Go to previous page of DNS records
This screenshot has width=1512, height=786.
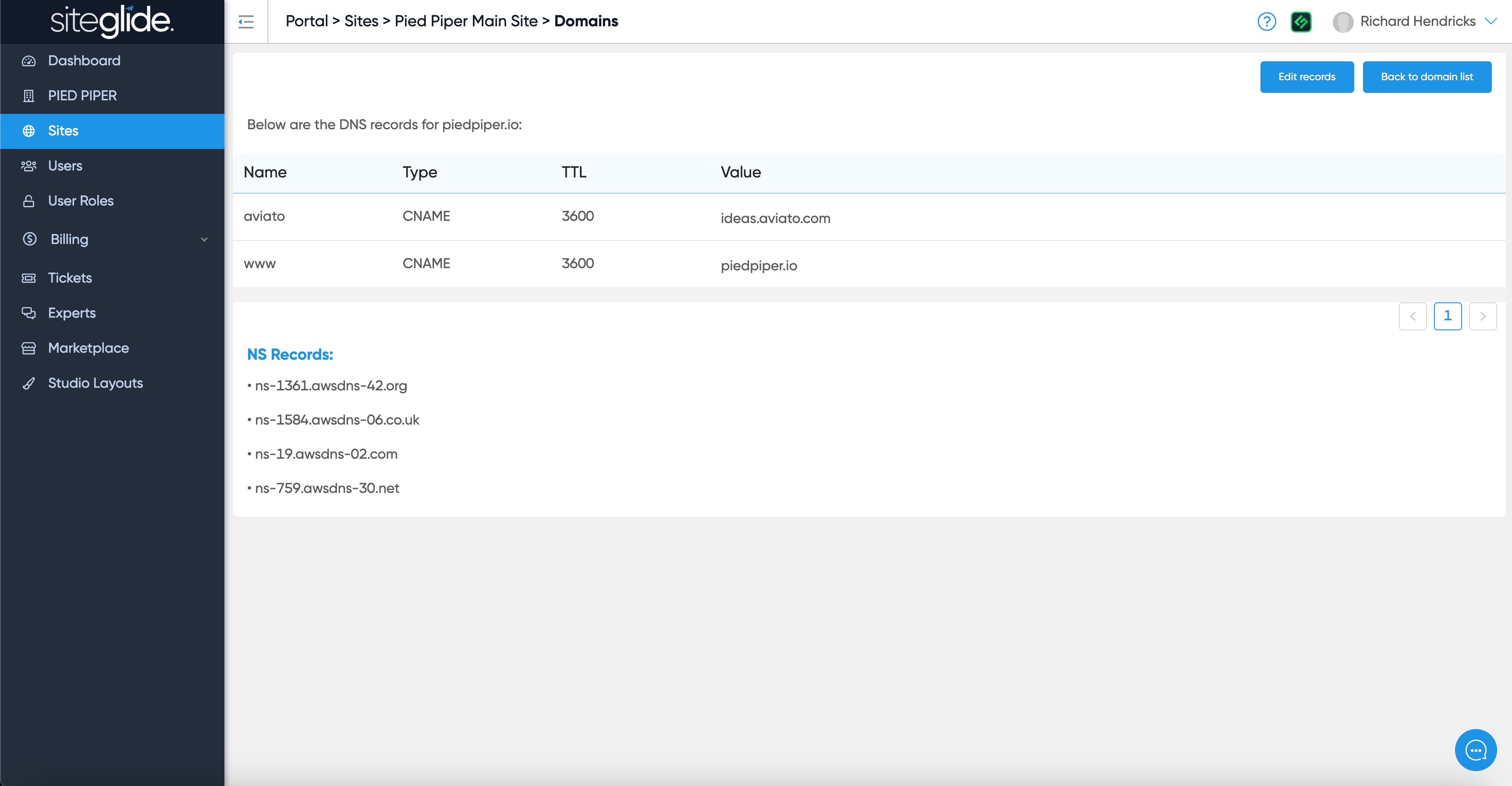coord(1413,316)
